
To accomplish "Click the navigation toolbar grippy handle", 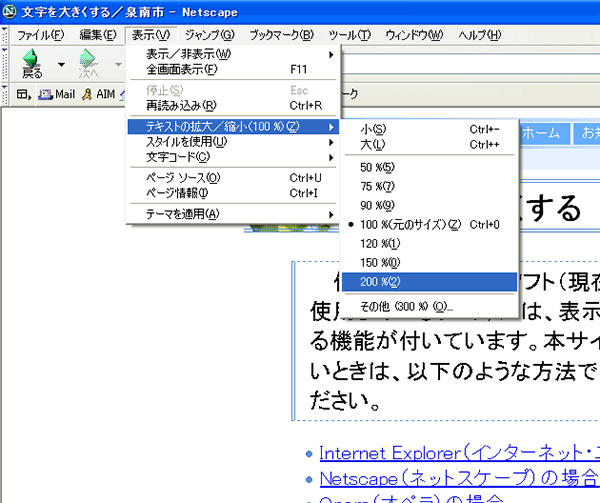I will point(5,63).
